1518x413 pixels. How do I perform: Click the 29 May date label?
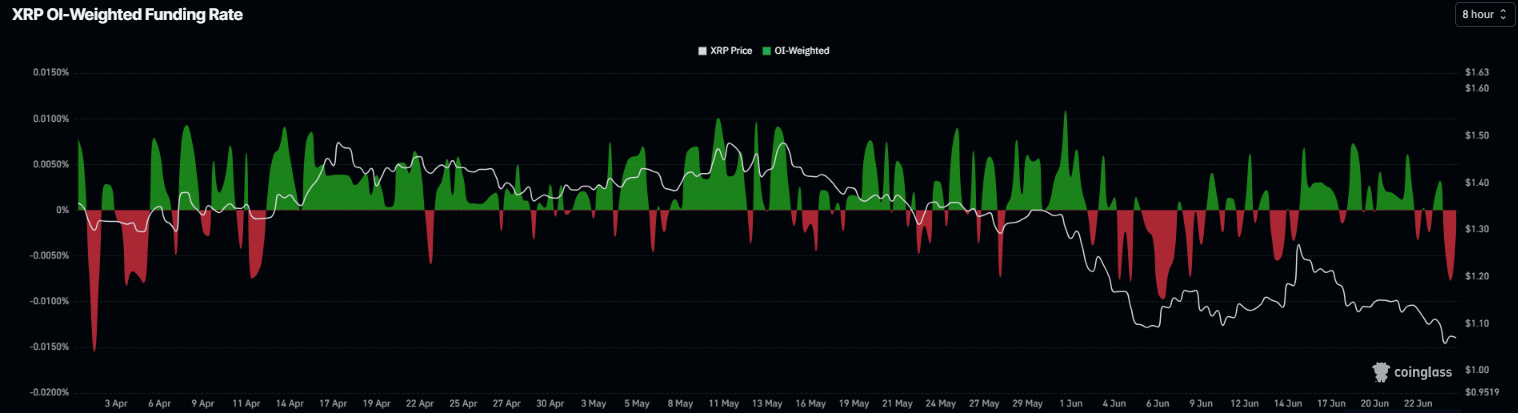[x=1028, y=403]
